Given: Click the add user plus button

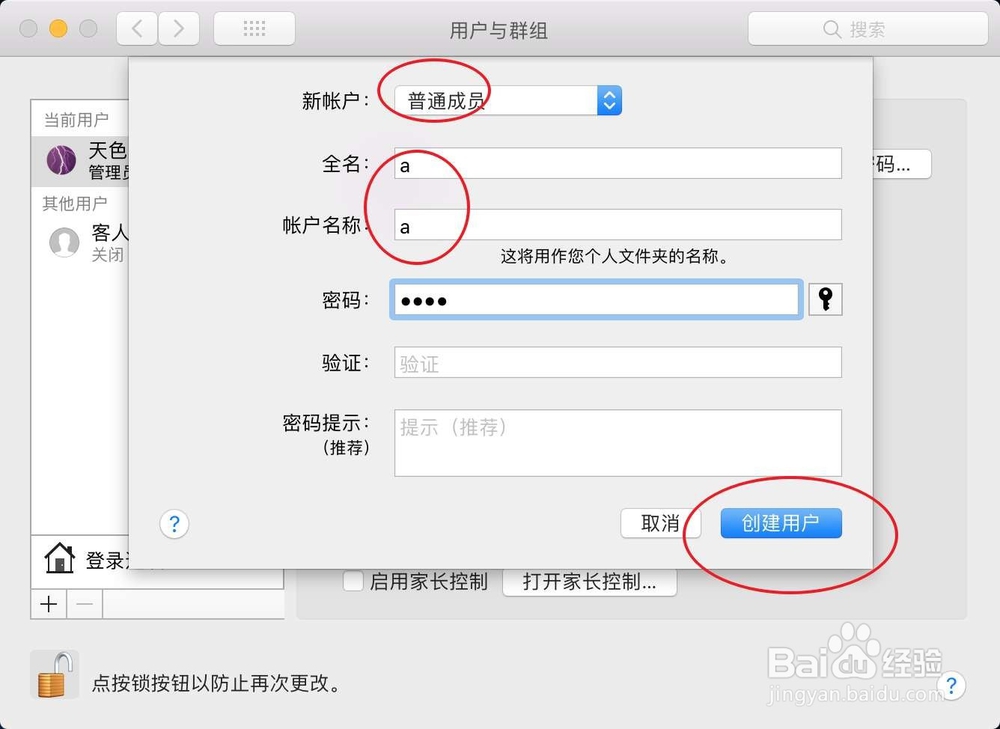Looking at the screenshot, I should (x=48, y=604).
